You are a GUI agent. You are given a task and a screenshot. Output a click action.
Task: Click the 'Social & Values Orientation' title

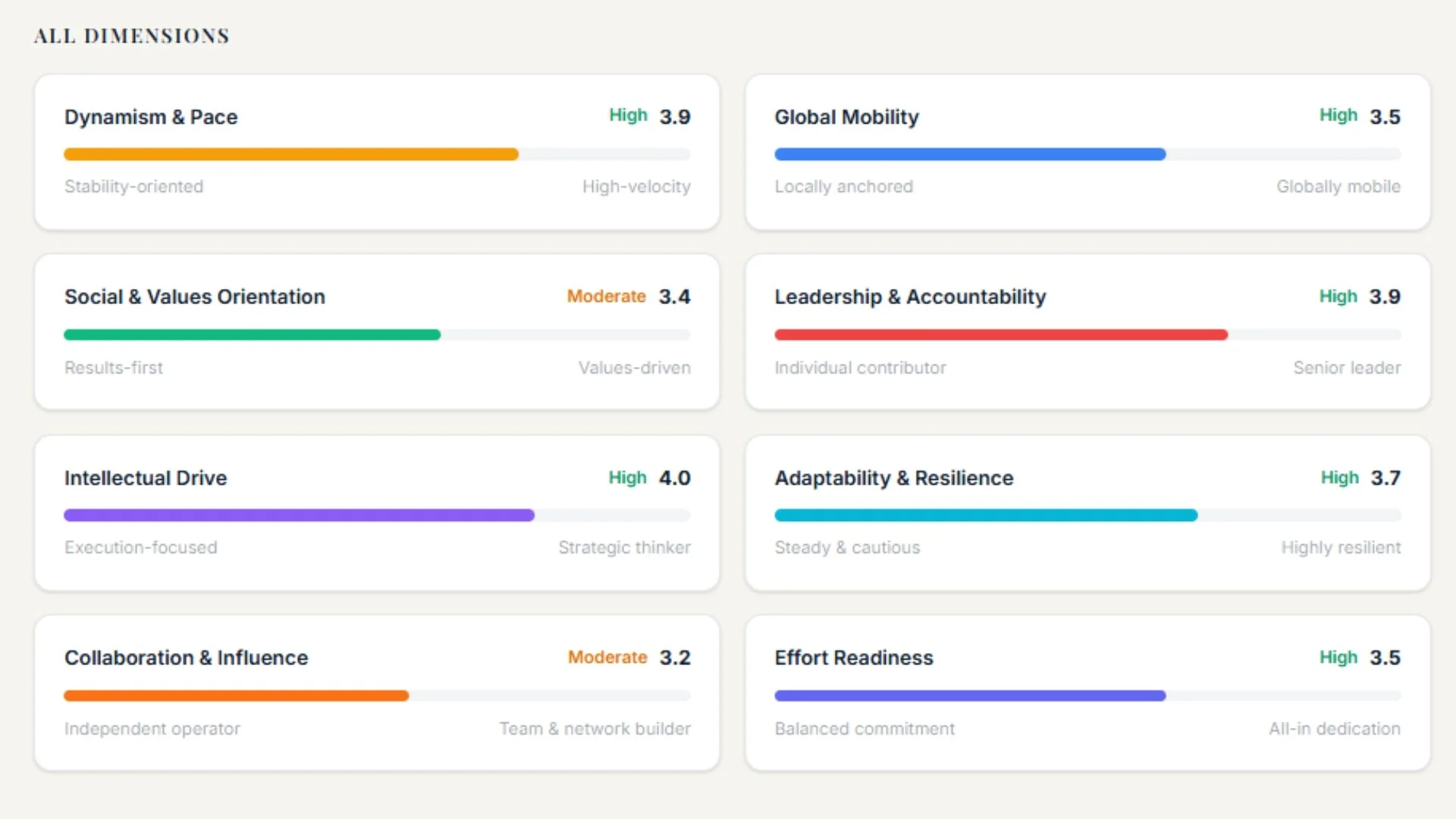[x=195, y=297]
